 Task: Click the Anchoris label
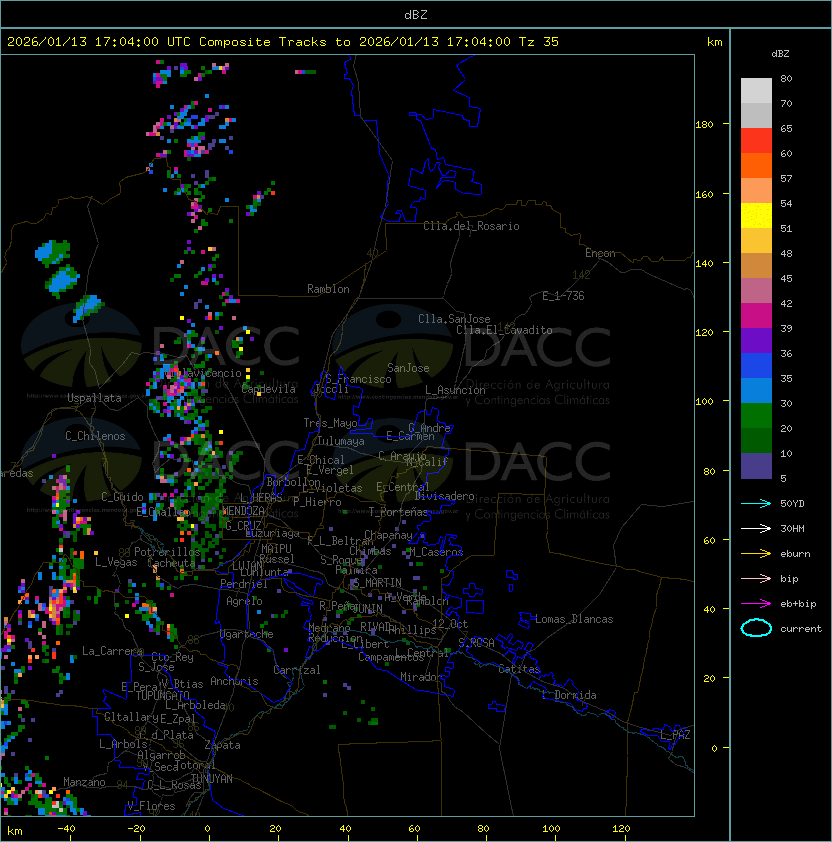pyautogui.click(x=234, y=681)
